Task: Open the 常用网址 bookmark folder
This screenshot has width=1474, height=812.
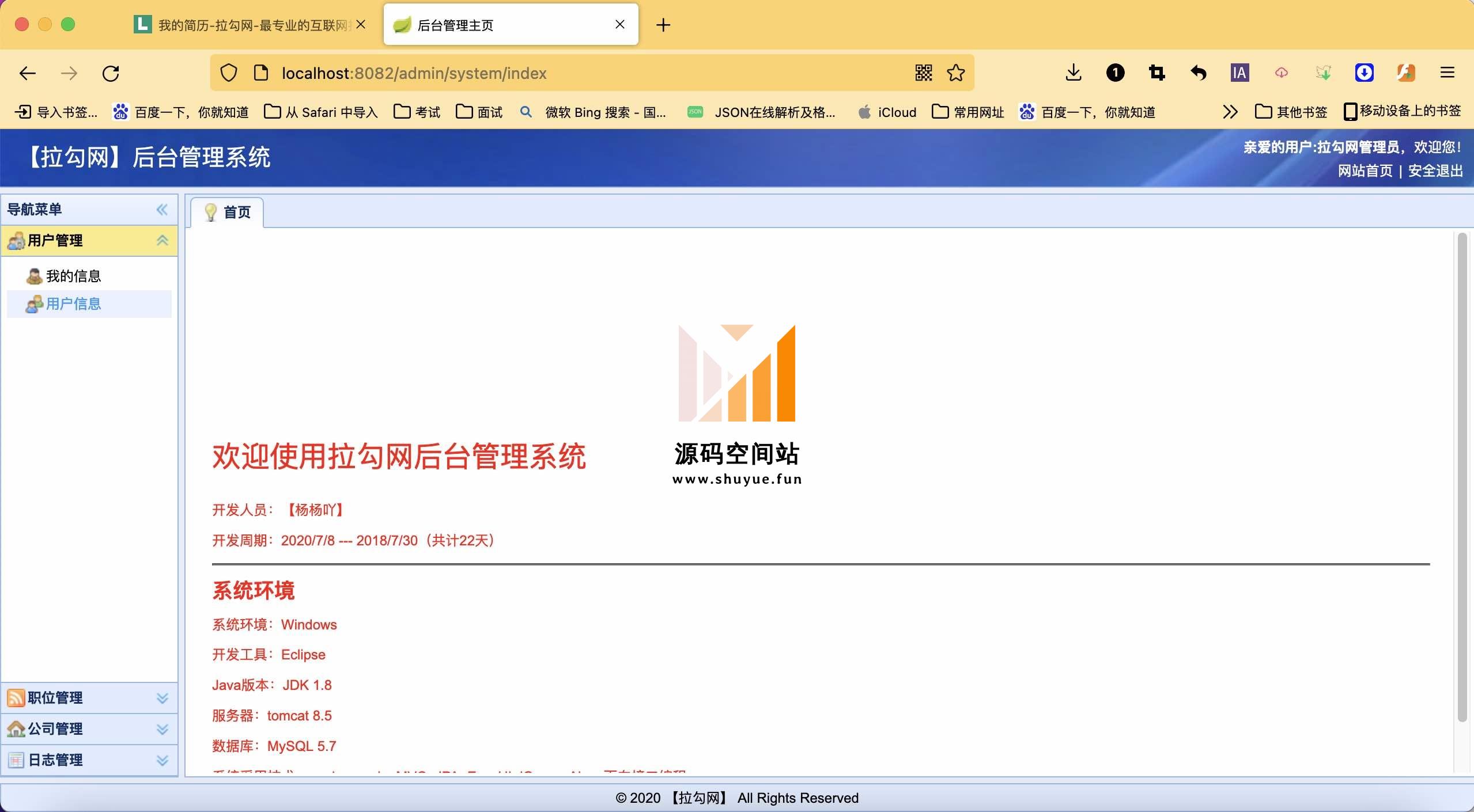Action: [x=967, y=112]
